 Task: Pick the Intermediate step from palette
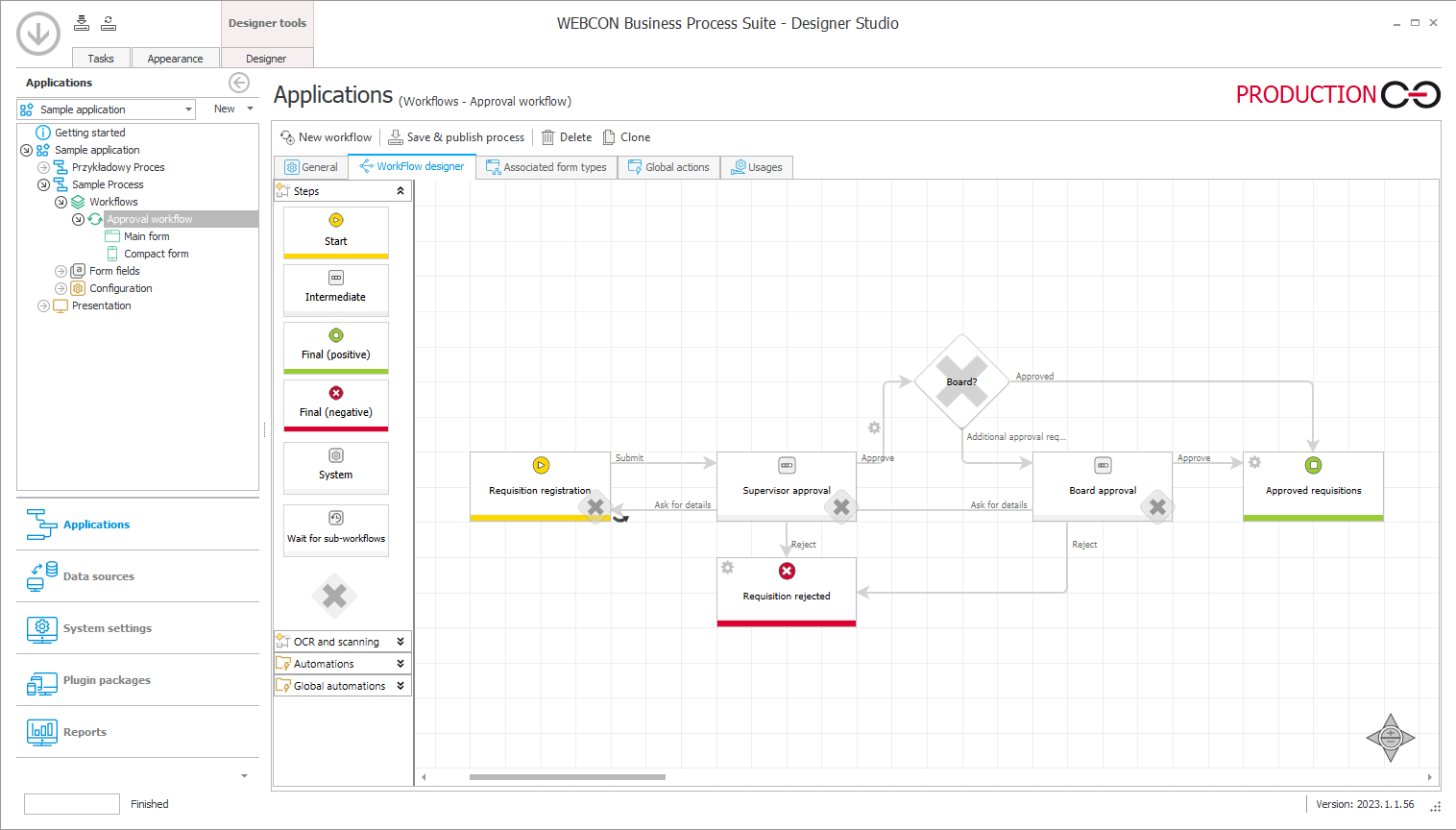tap(336, 290)
